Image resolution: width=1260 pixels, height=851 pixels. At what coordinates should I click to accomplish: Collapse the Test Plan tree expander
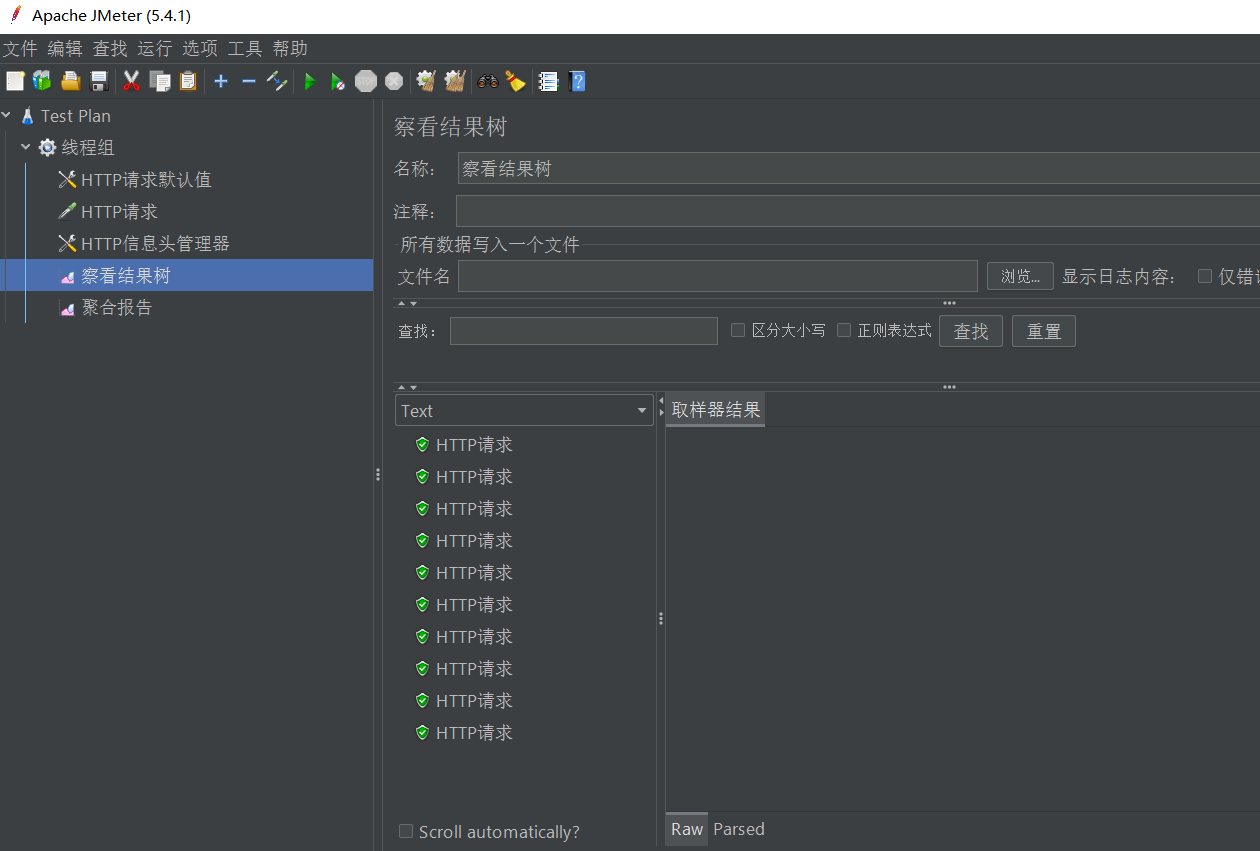click(7, 116)
